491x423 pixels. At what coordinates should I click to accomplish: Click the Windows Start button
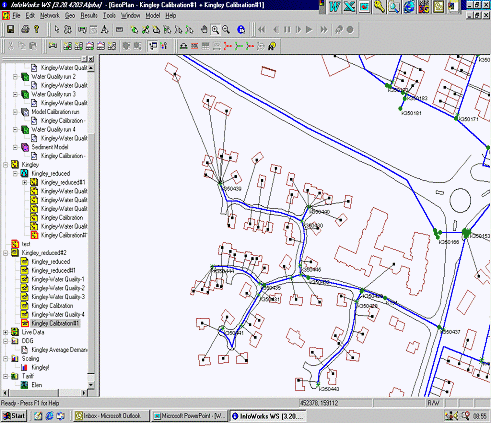click(14, 416)
